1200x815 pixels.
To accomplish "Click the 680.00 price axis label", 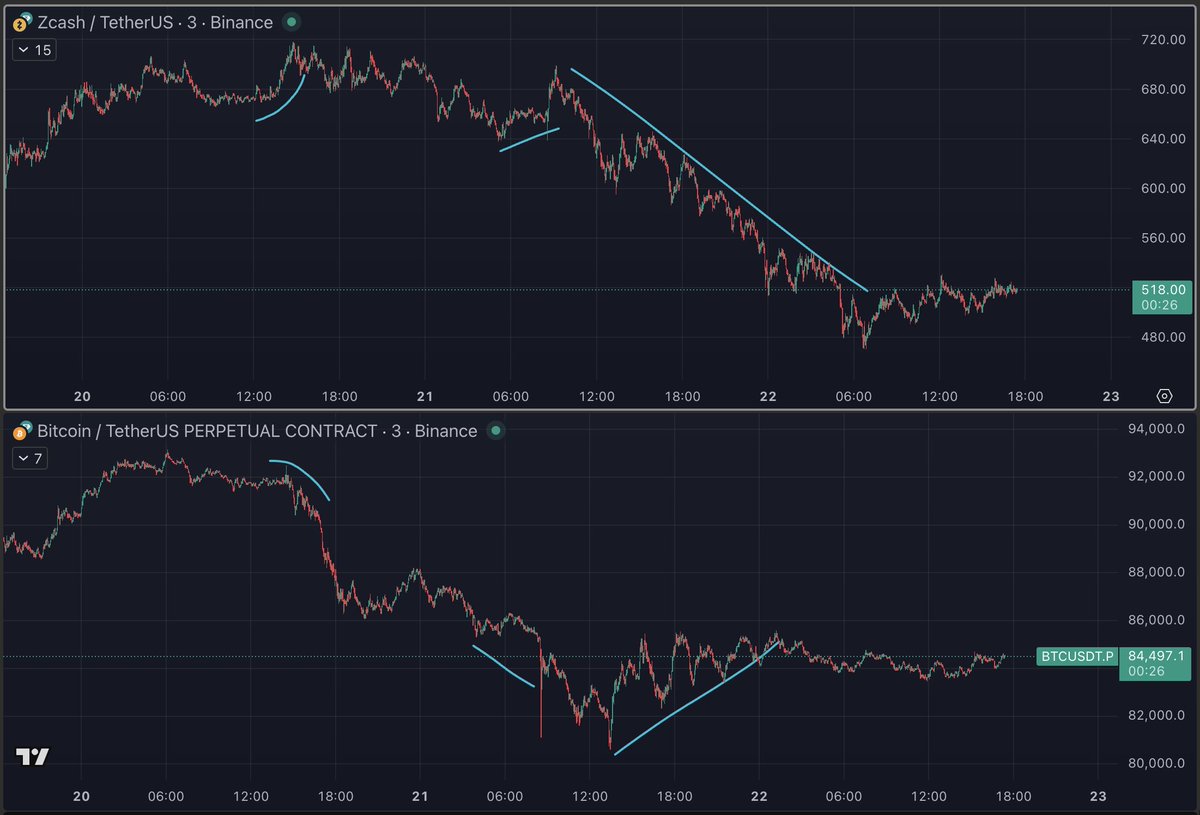I will (1164, 89).
